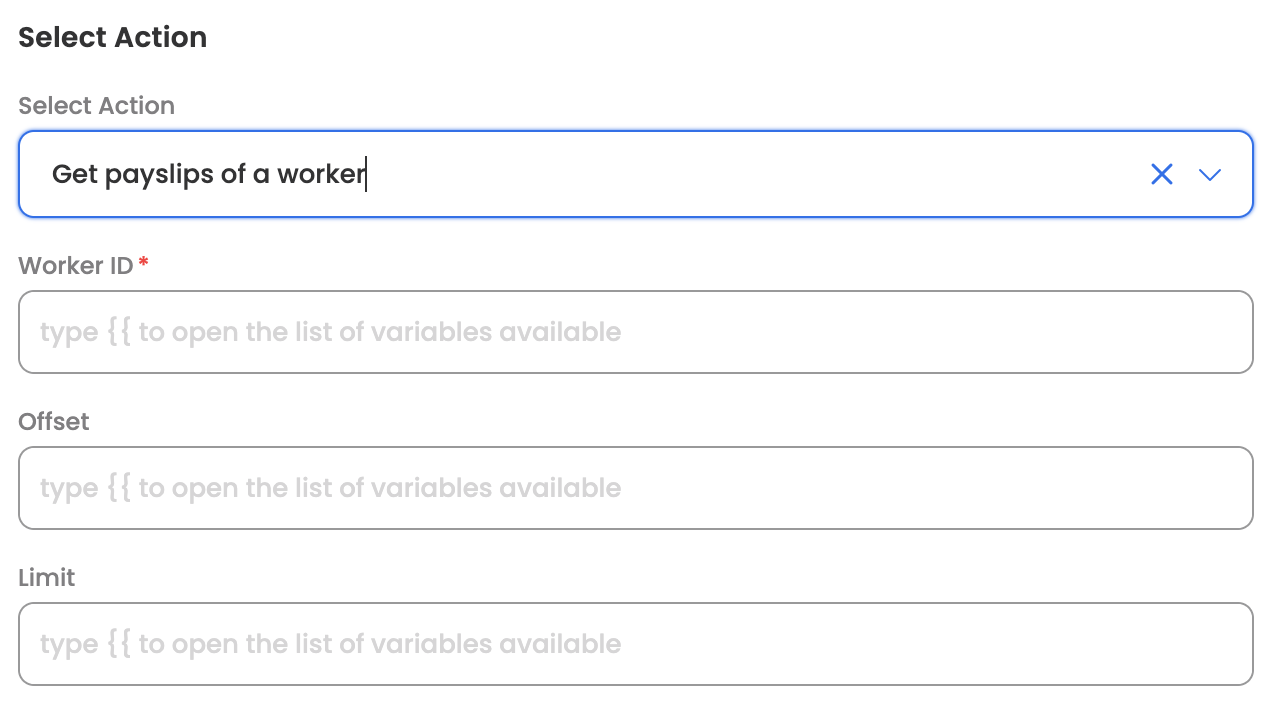This screenshot has height=710, width=1276.
Task: Click the word "worker" in the action selector
Action: point(321,175)
